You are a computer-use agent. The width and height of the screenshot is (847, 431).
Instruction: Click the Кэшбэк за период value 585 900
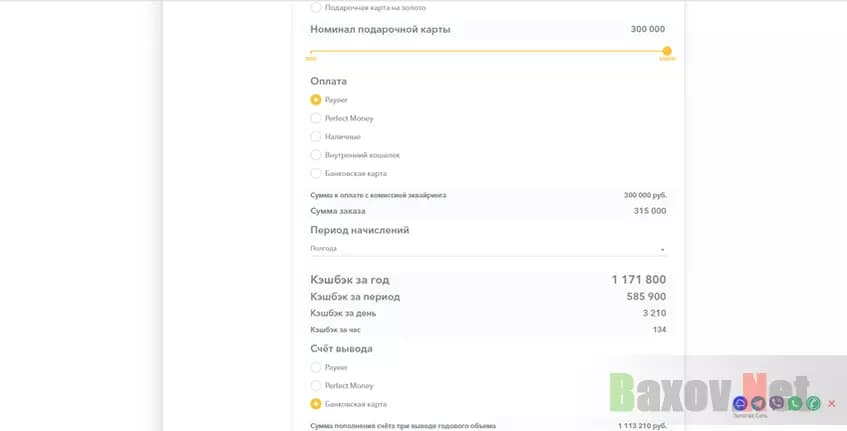click(x=647, y=297)
